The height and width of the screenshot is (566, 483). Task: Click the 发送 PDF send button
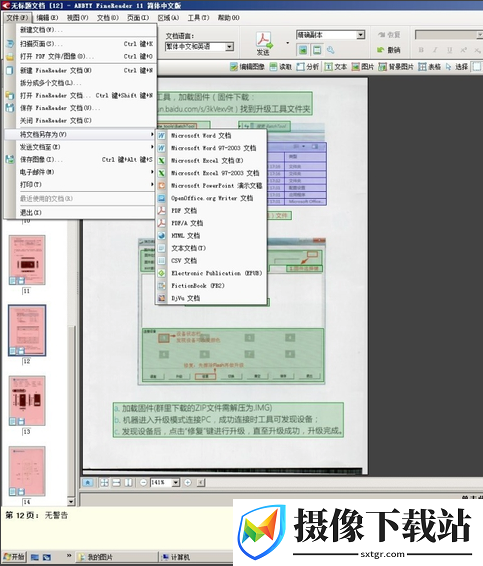[x=264, y=44]
